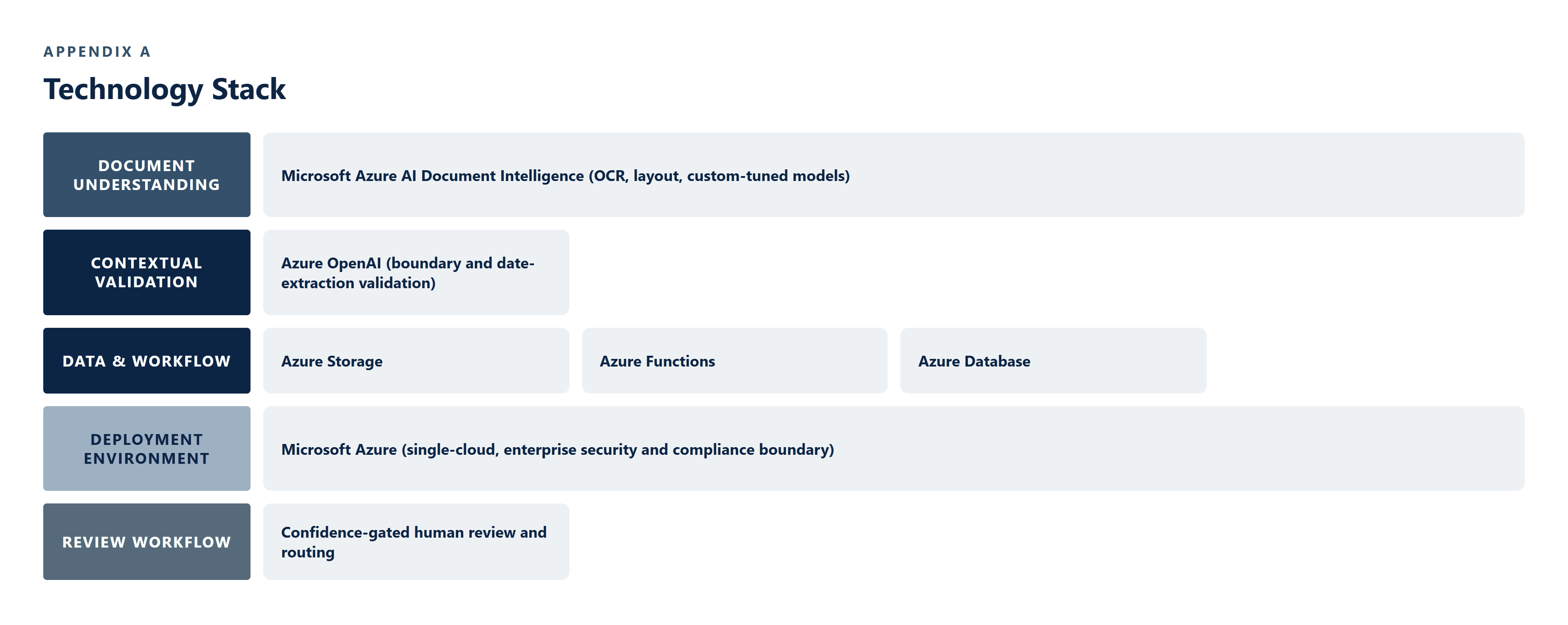Click the Data & Workflow label block
1568x625 pixels.
[x=147, y=361]
